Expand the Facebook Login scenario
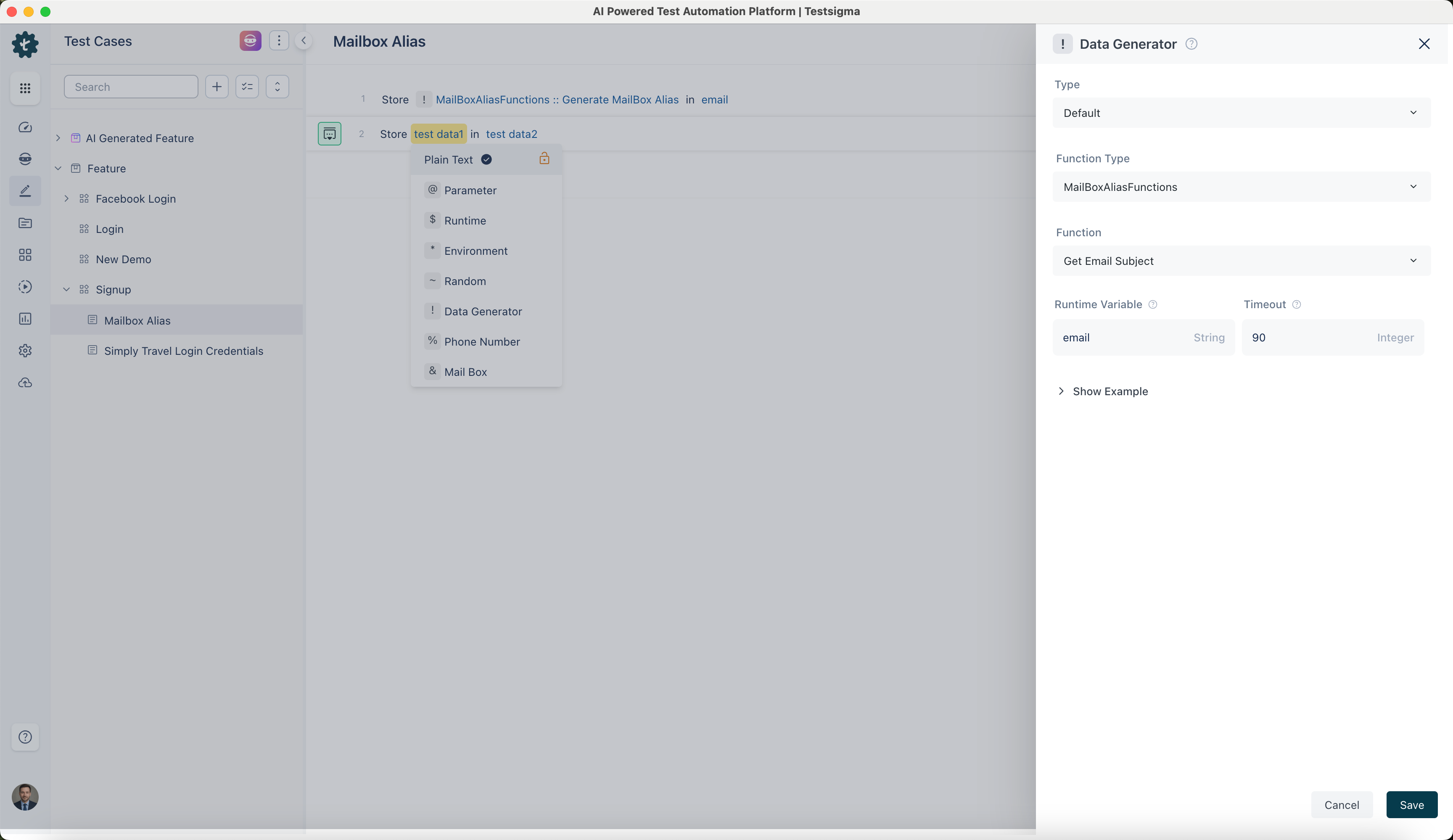1453x840 pixels. point(66,198)
